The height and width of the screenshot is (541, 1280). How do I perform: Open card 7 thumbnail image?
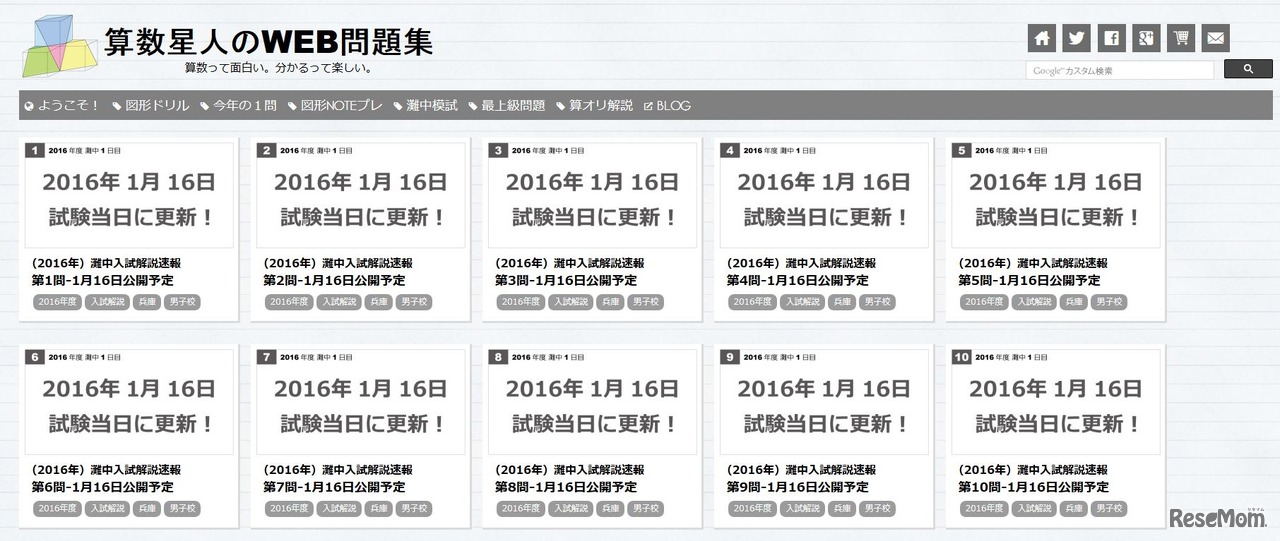pos(361,402)
